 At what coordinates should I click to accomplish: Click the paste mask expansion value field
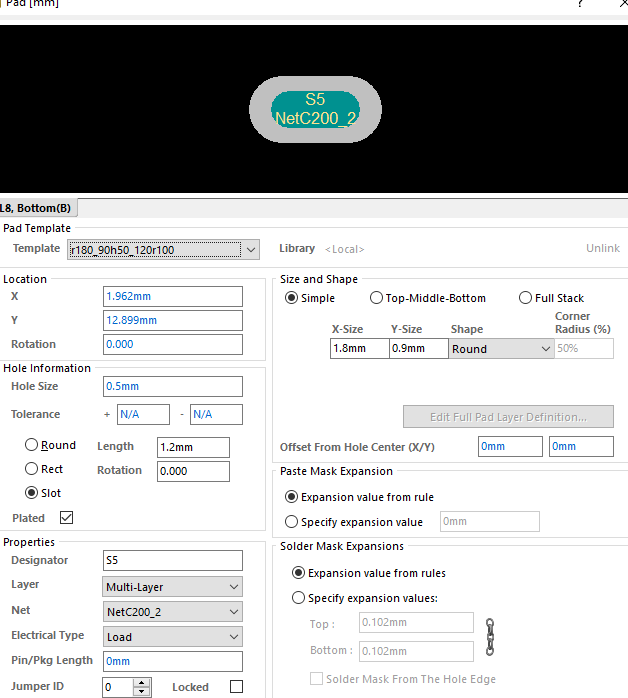click(x=490, y=521)
